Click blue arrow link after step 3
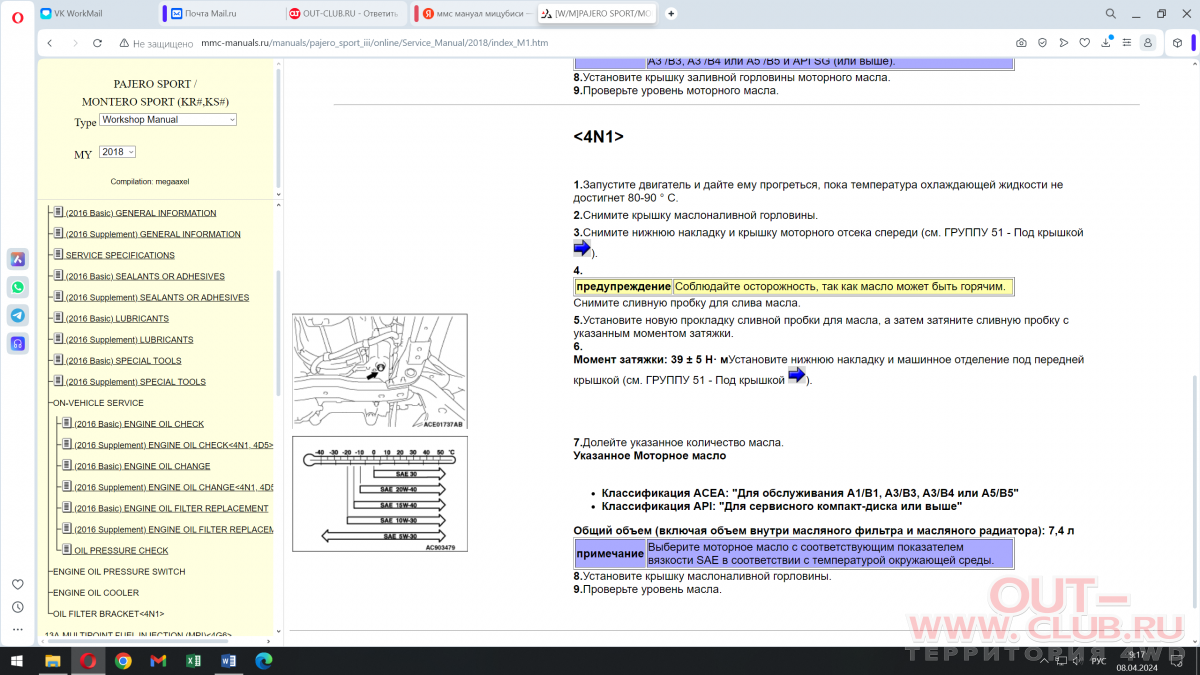The width and height of the screenshot is (1200, 675). point(582,248)
